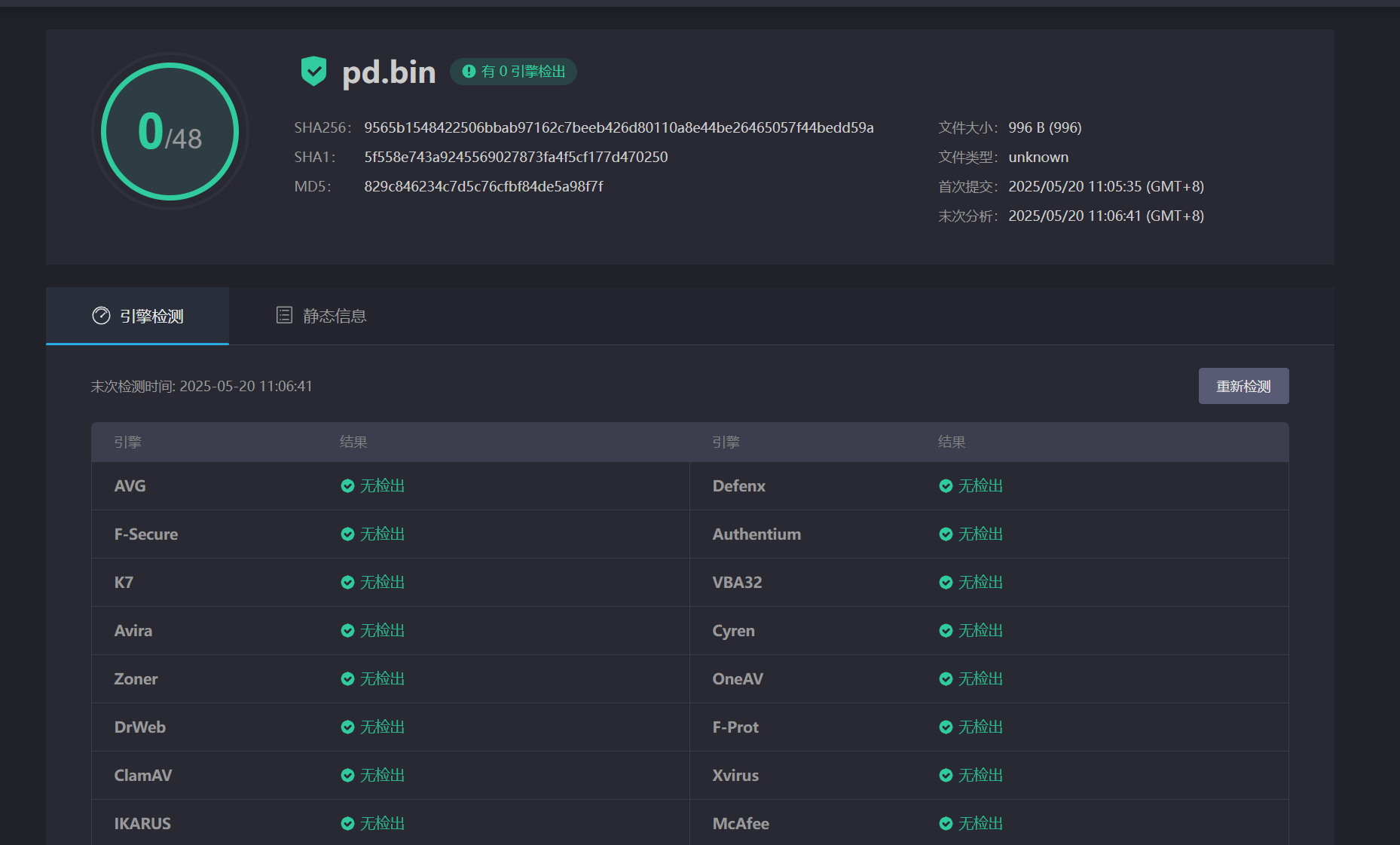Click the 末次检测时间 text line

coord(201,386)
